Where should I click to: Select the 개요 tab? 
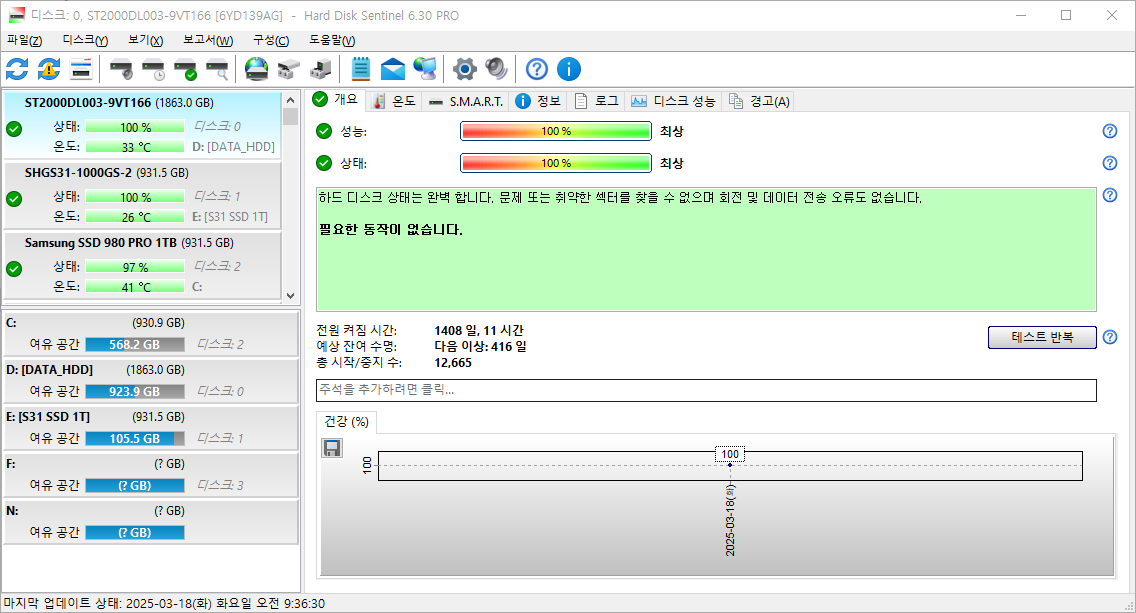[335, 100]
